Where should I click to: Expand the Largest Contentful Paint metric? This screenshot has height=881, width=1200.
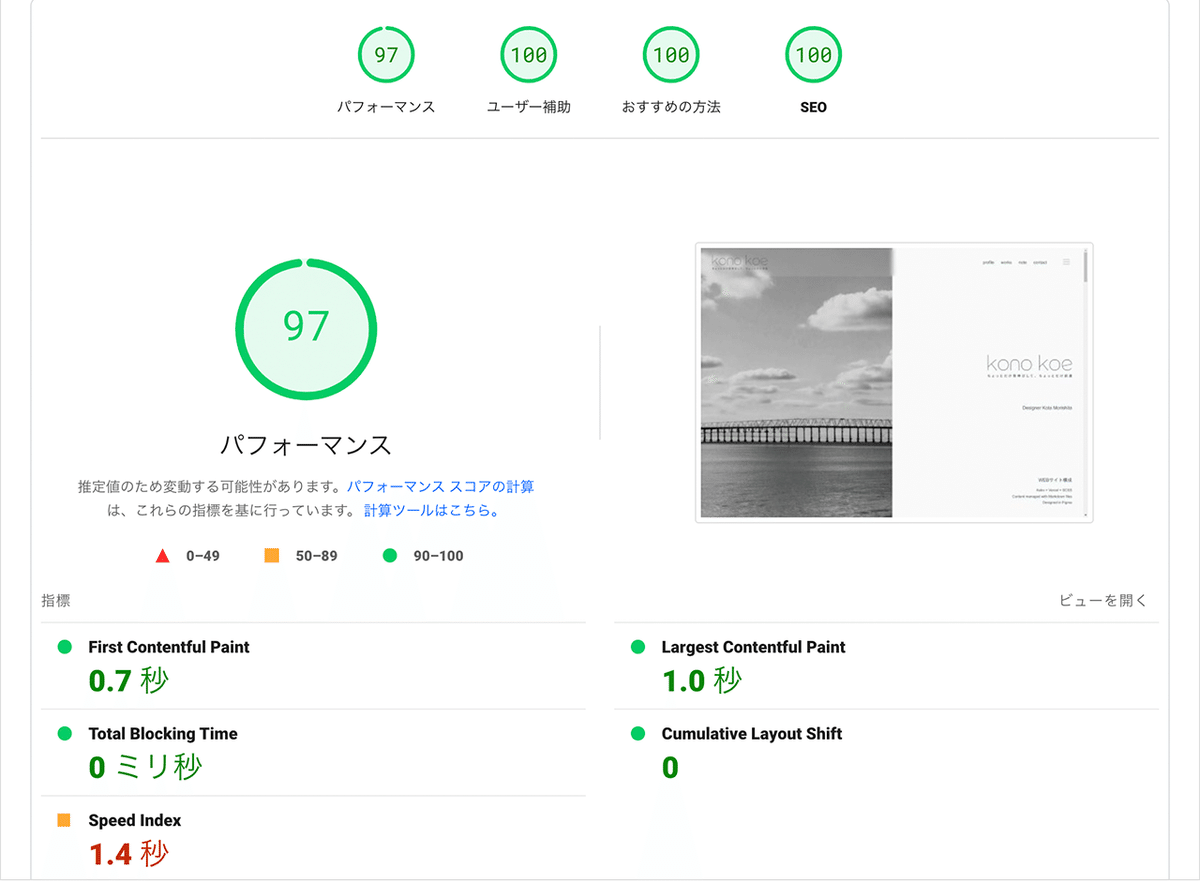pyautogui.click(x=887, y=666)
